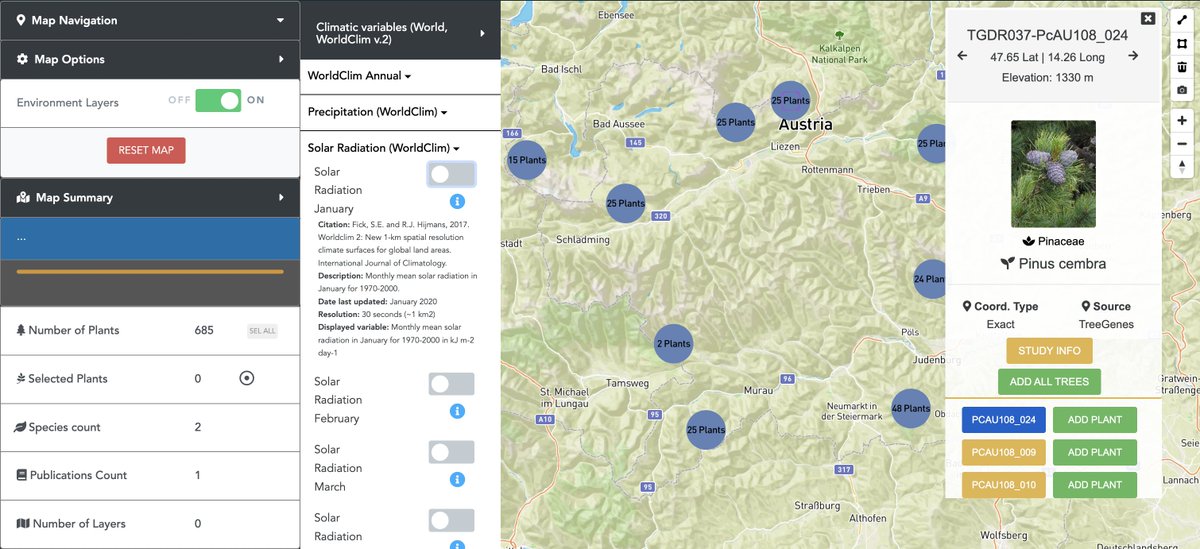This screenshot has width=1200, height=549.
Task: Click the Coord. Type pin icon
Action: 966,306
